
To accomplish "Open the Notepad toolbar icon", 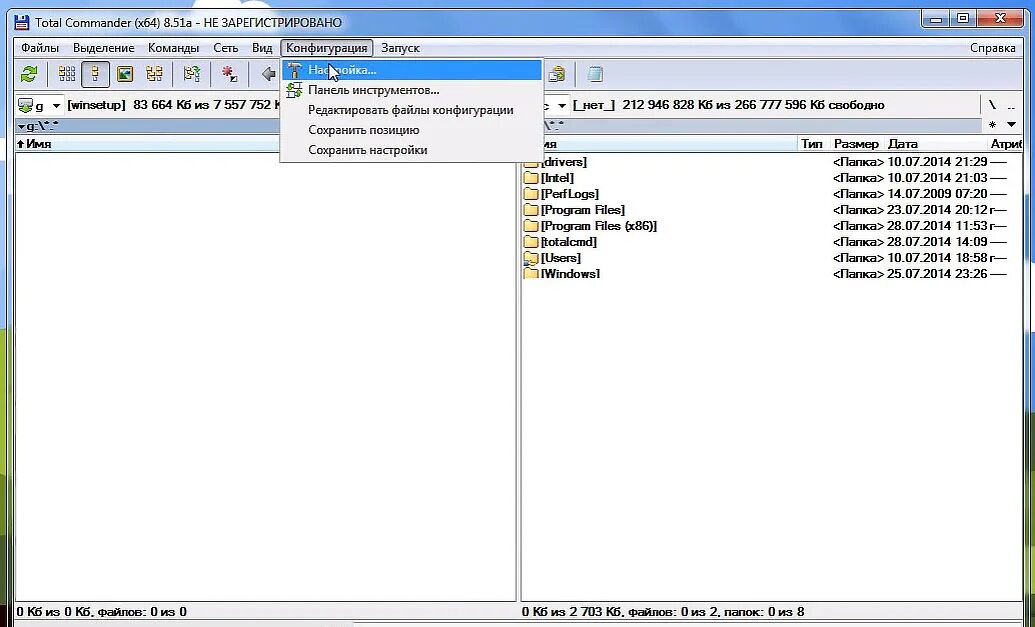I will pyautogui.click(x=595, y=74).
